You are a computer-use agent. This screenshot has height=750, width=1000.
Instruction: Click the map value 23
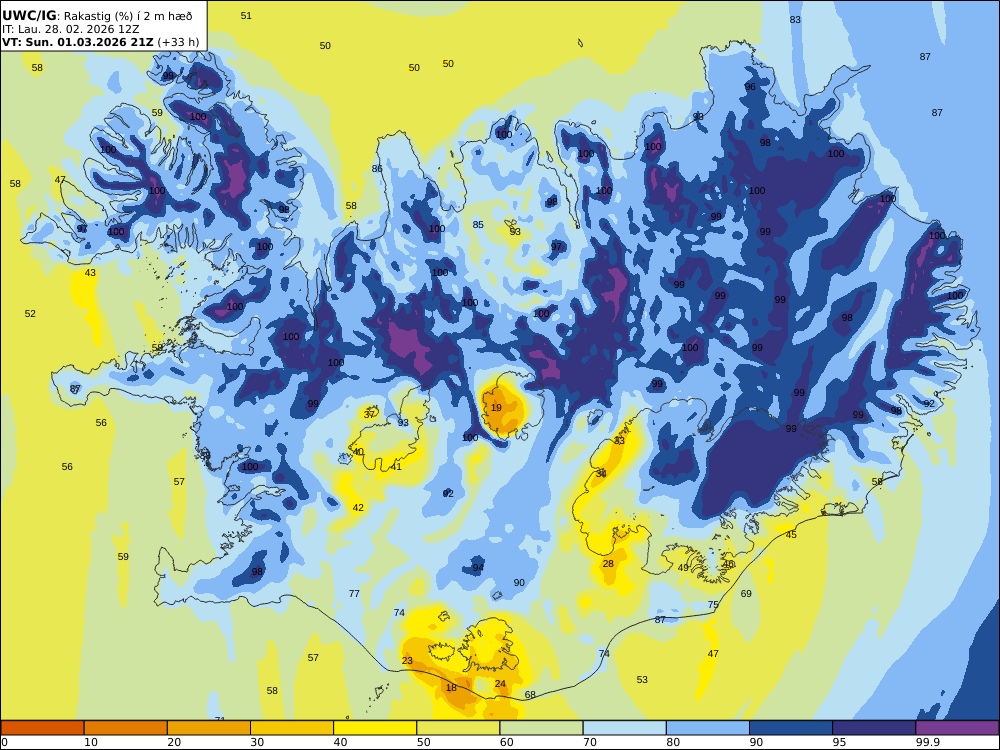click(x=407, y=661)
